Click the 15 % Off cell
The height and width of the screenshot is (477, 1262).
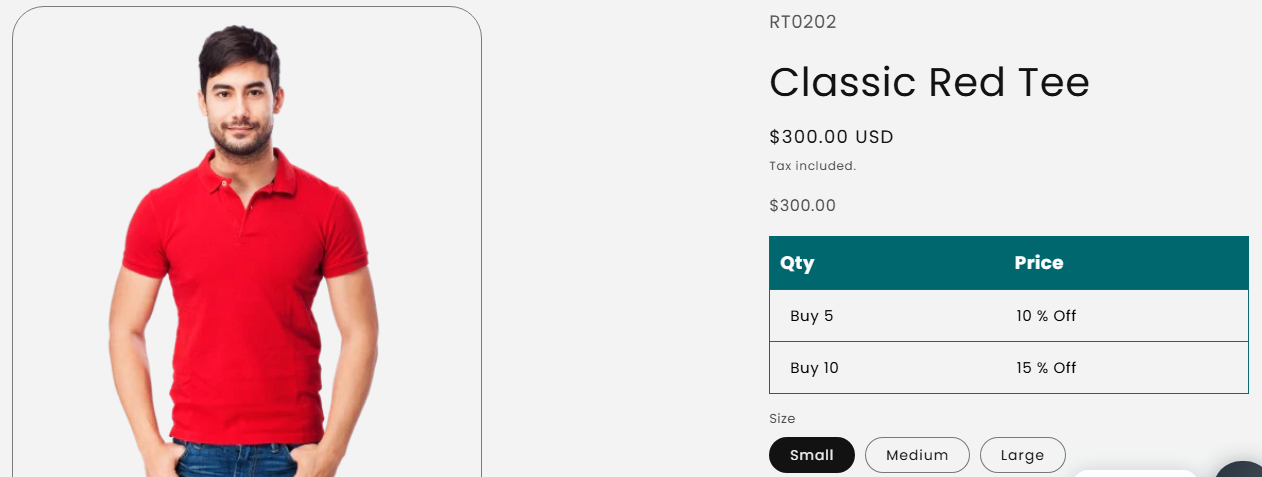click(1045, 368)
